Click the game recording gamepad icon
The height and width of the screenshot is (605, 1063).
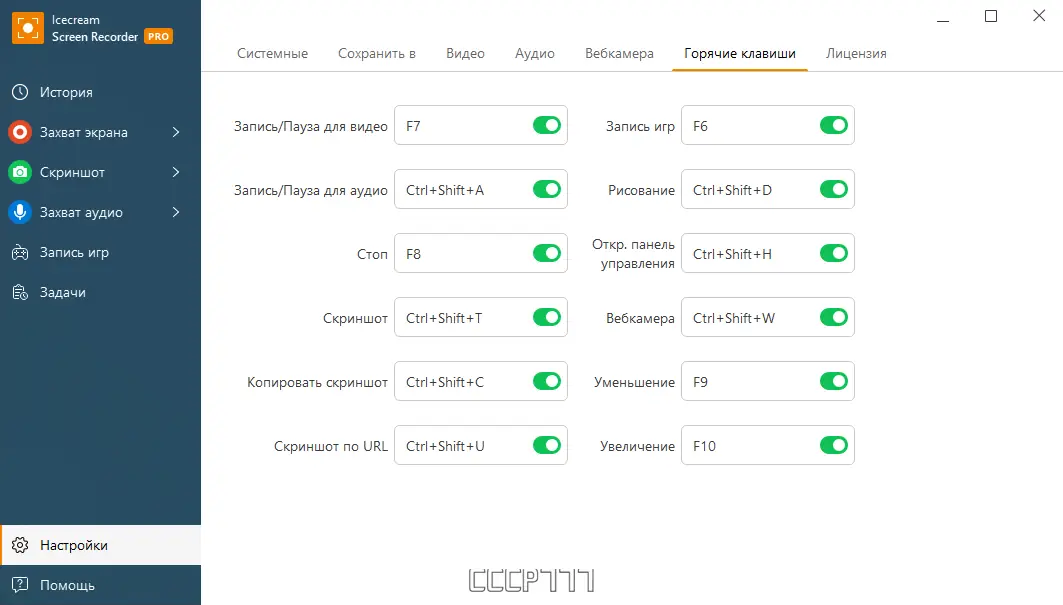pyautogui.click(x=20, y=252)
